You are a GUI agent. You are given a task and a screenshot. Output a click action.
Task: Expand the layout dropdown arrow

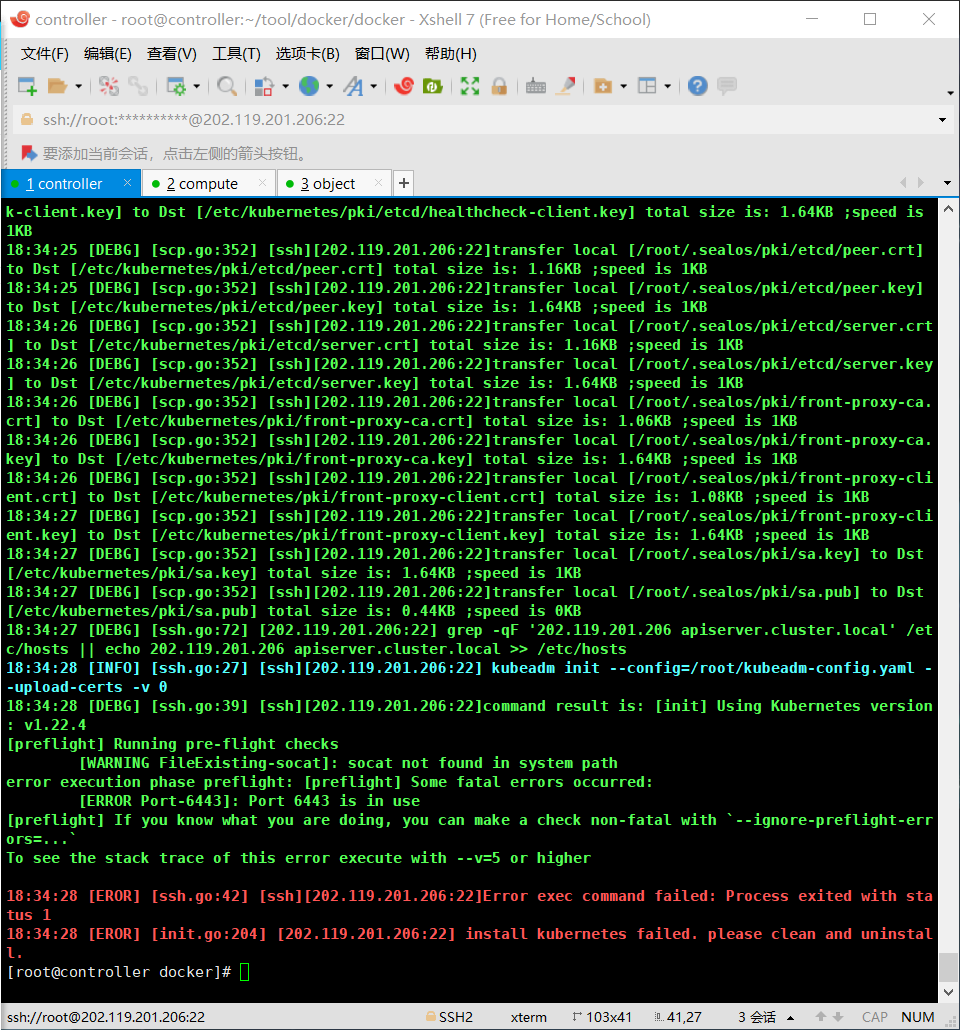pos(668,86)
